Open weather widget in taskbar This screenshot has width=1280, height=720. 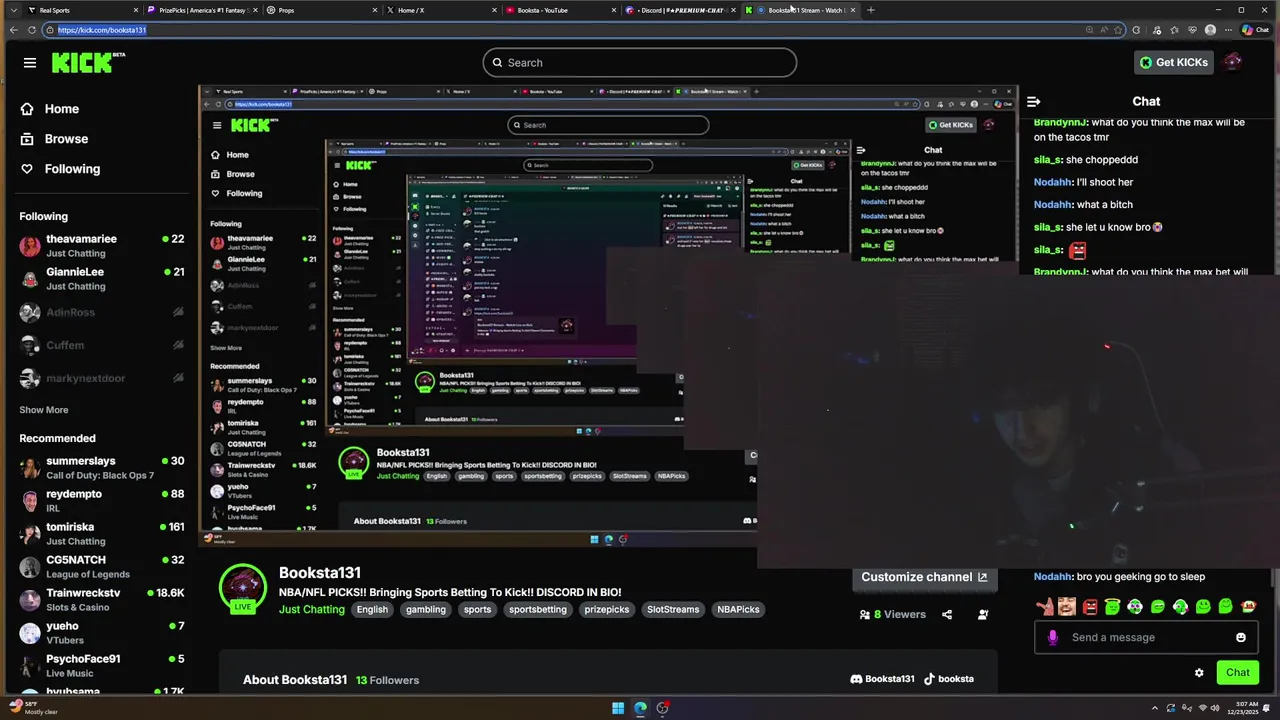click(x=35, y=708)
